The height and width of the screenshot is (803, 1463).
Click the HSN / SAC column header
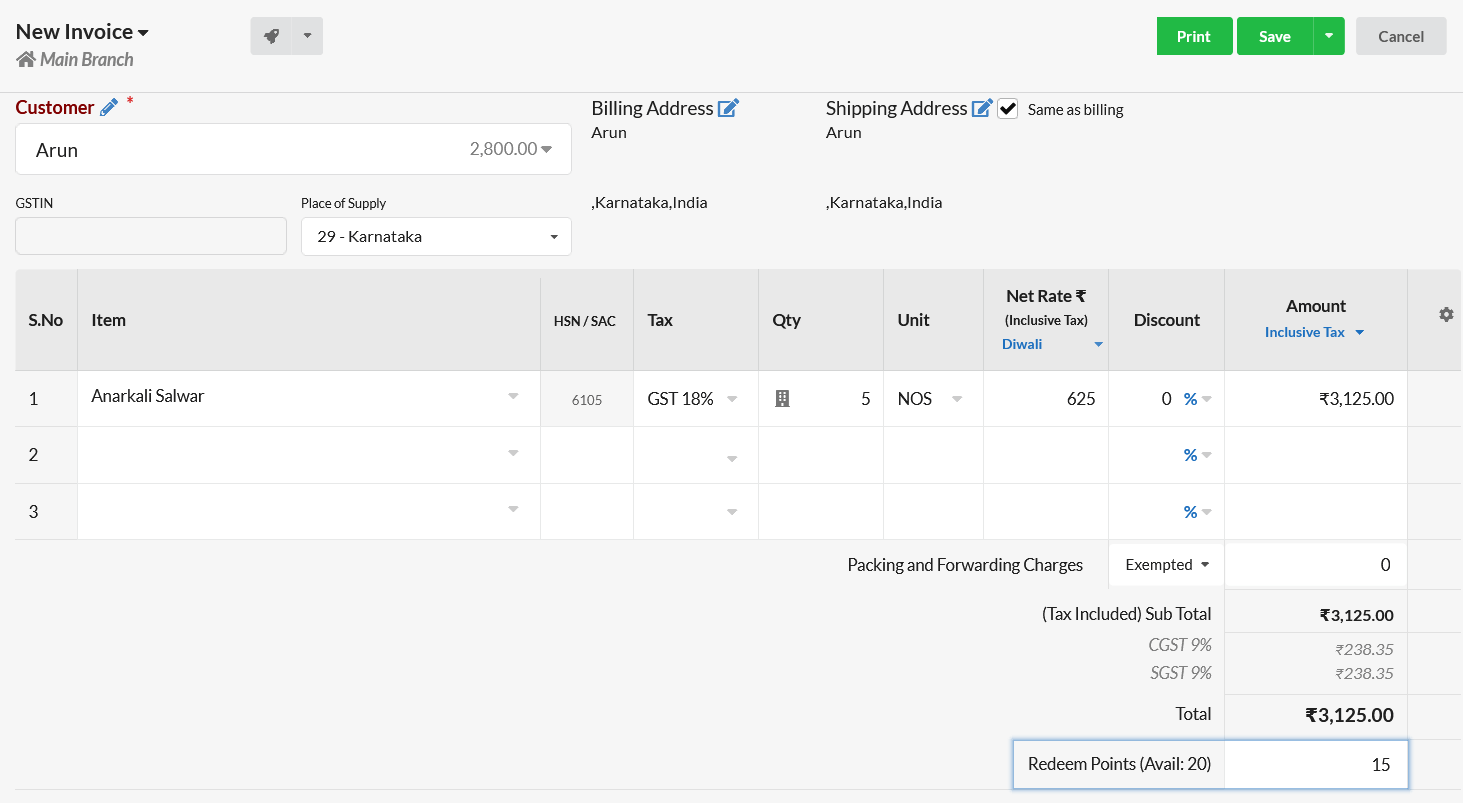(585, 321)
